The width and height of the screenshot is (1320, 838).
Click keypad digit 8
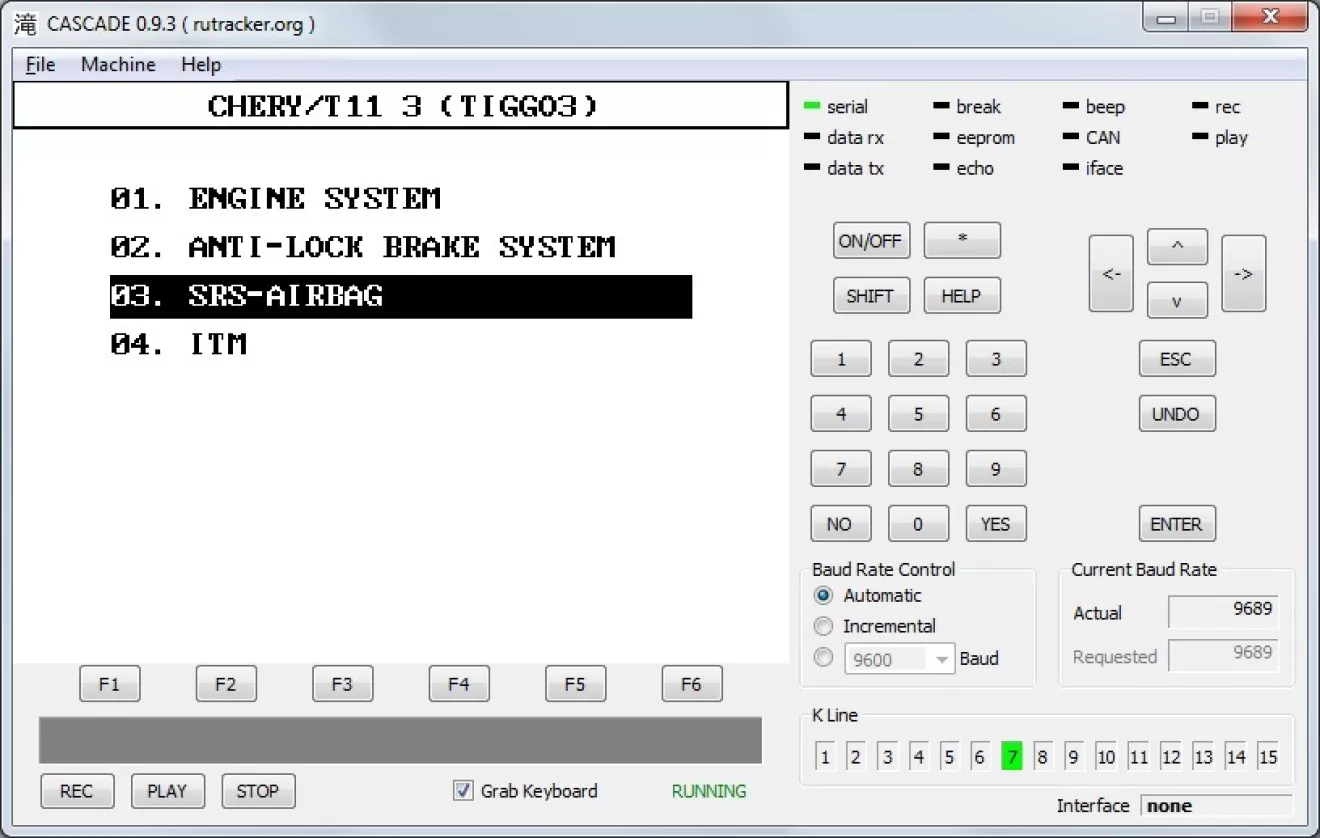click(918, 469)
